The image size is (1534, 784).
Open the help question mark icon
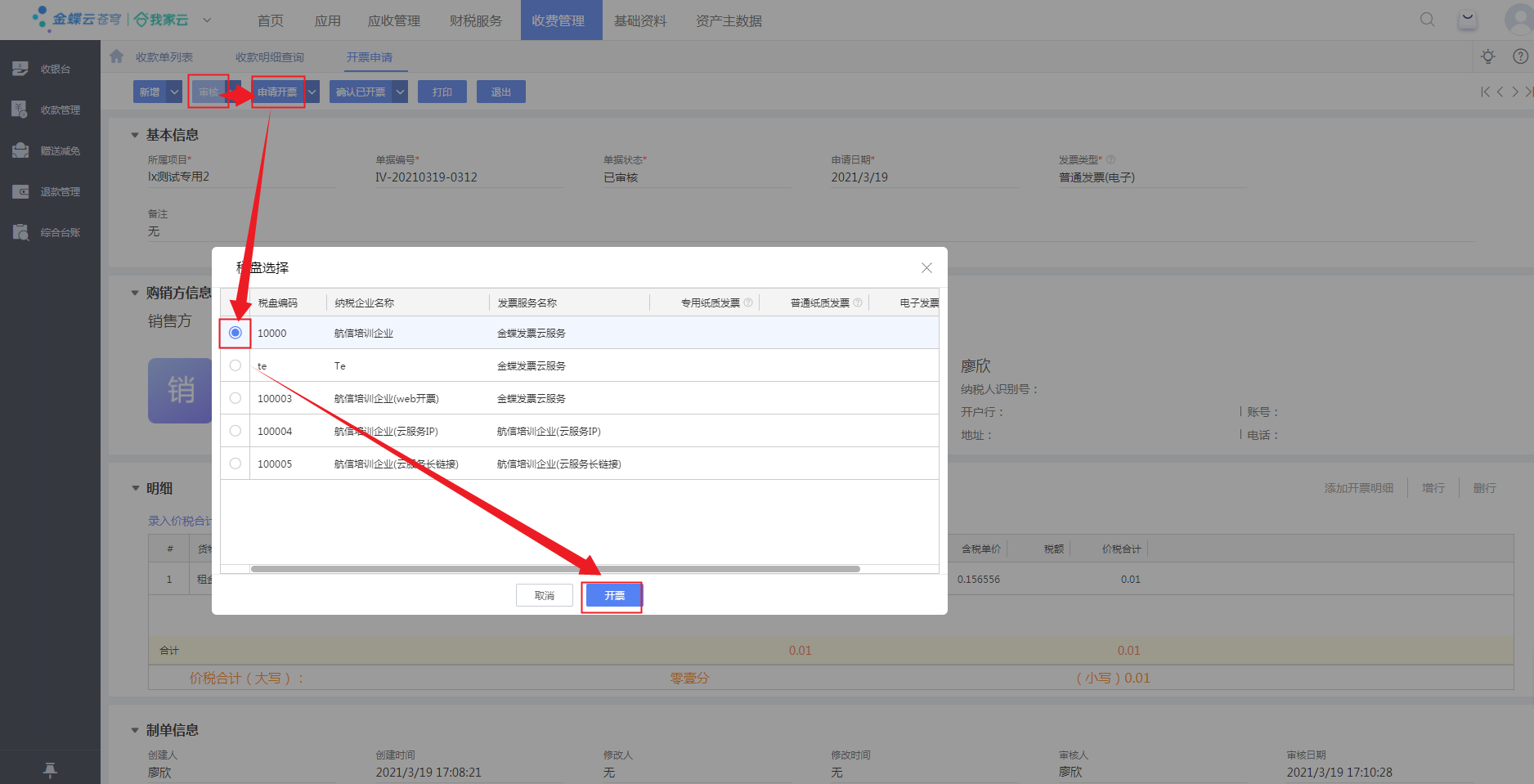[1520, 56]
